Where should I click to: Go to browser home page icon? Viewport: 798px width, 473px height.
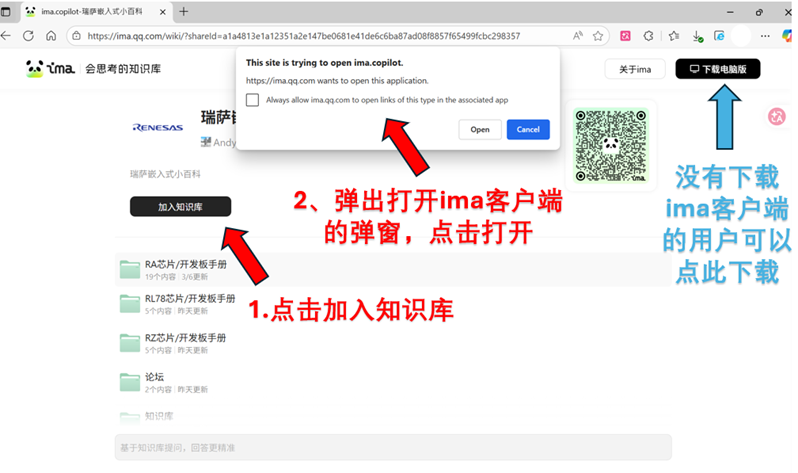(x=51, y=36)
